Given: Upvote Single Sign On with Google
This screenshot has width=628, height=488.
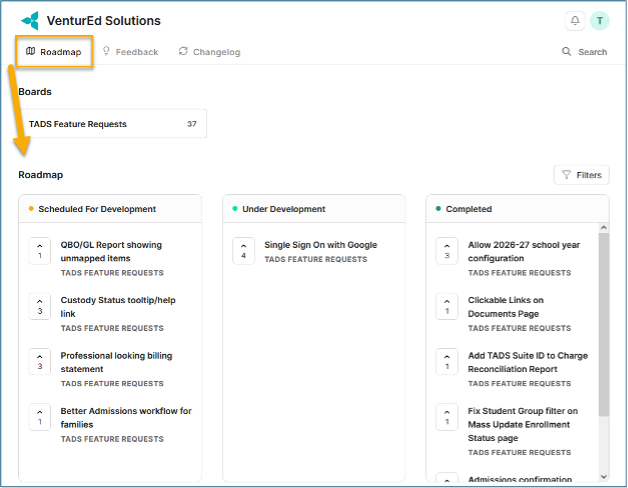Looking at the screenshot, I should [x=244, y=251].
